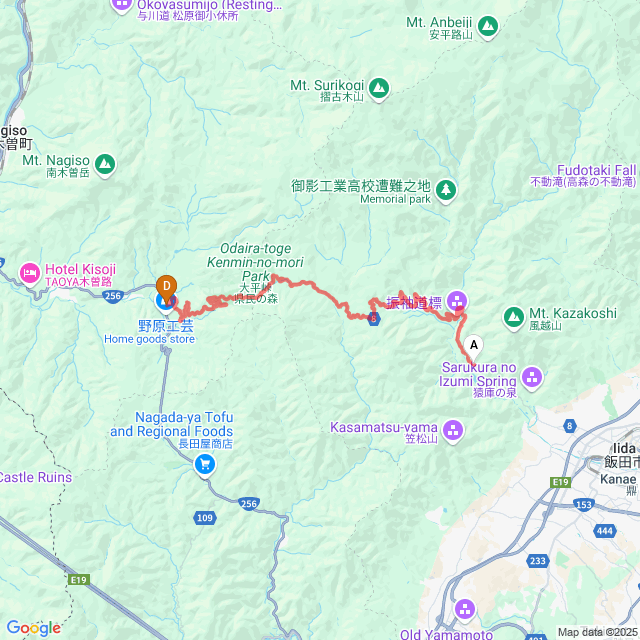Click the white A waypoint marker
The image size is (640, 640).
coord(473,347)
